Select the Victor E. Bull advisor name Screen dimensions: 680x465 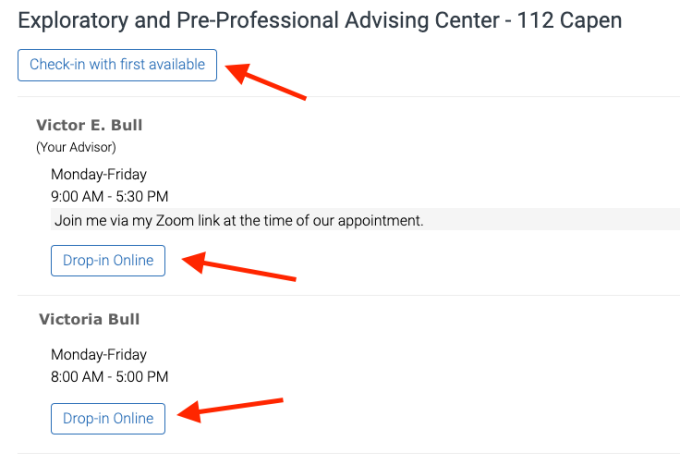89,125
